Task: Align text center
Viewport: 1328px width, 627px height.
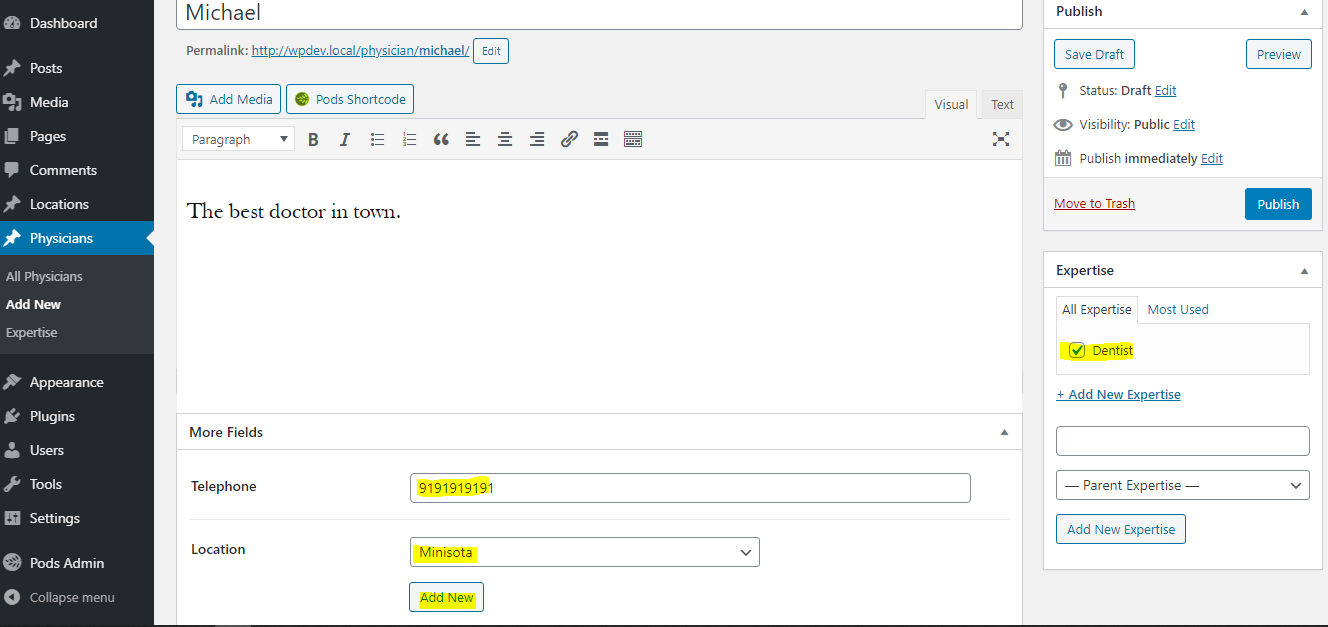Action: point(505,139)
